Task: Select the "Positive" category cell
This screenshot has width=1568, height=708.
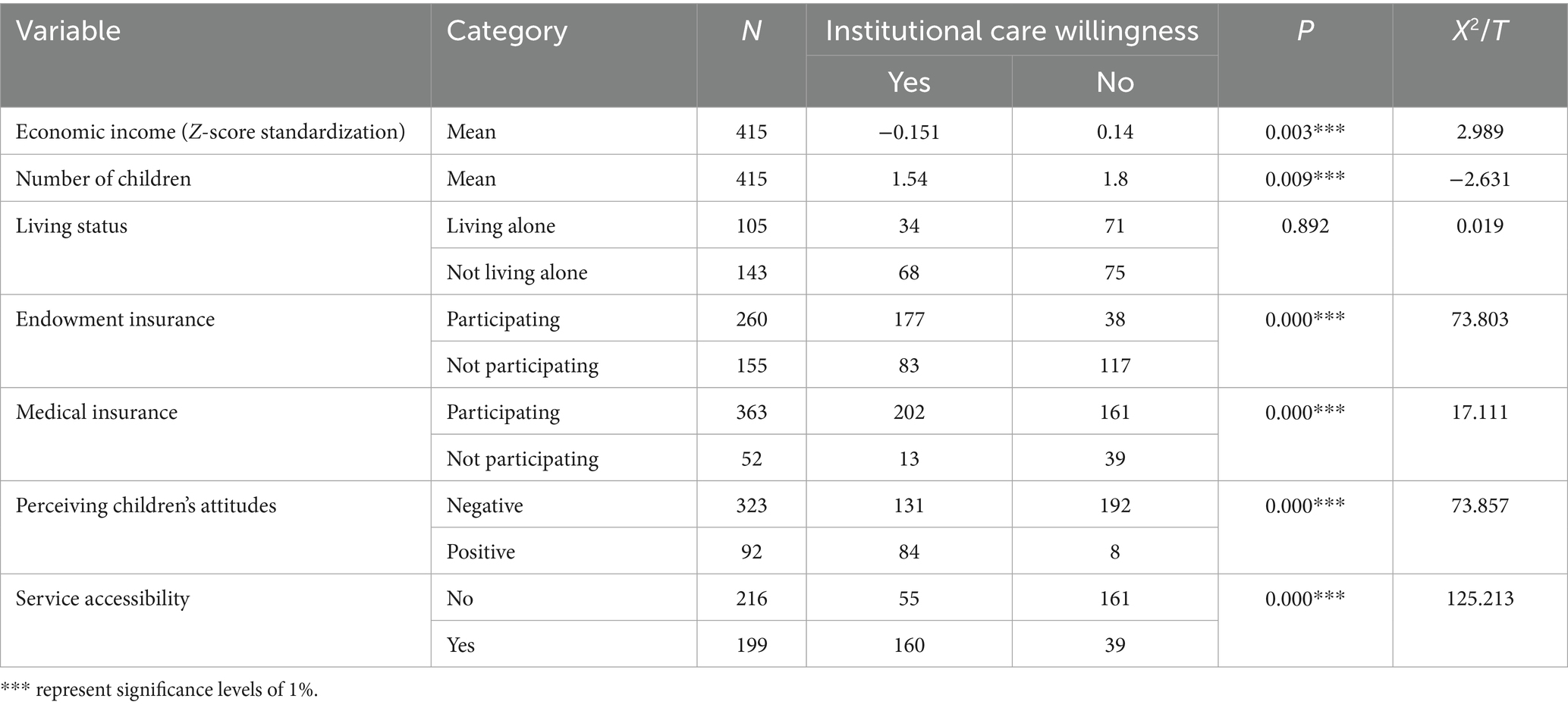Action: click(x=480, y=552)
